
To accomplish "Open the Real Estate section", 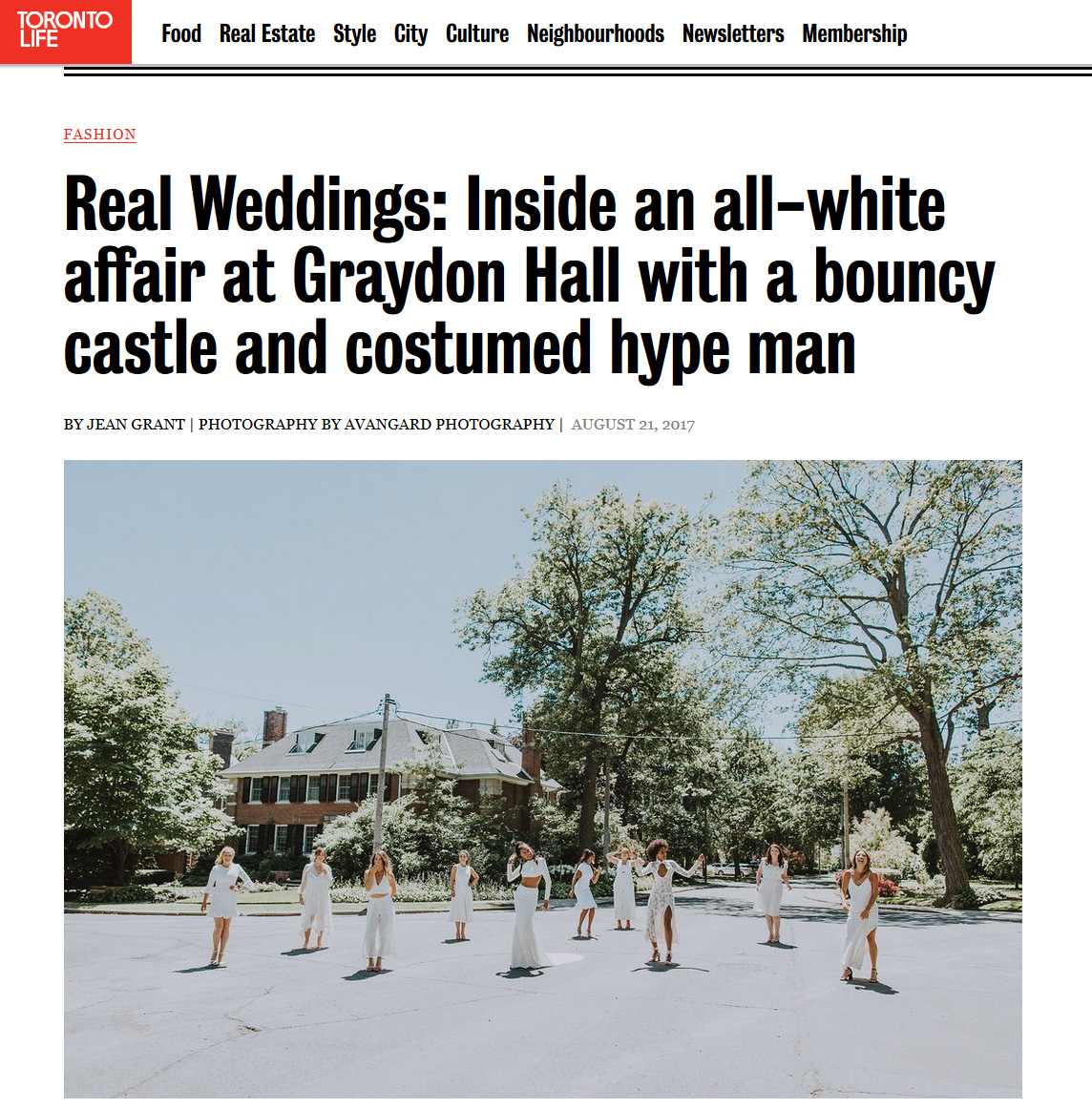I will [266, 34].
